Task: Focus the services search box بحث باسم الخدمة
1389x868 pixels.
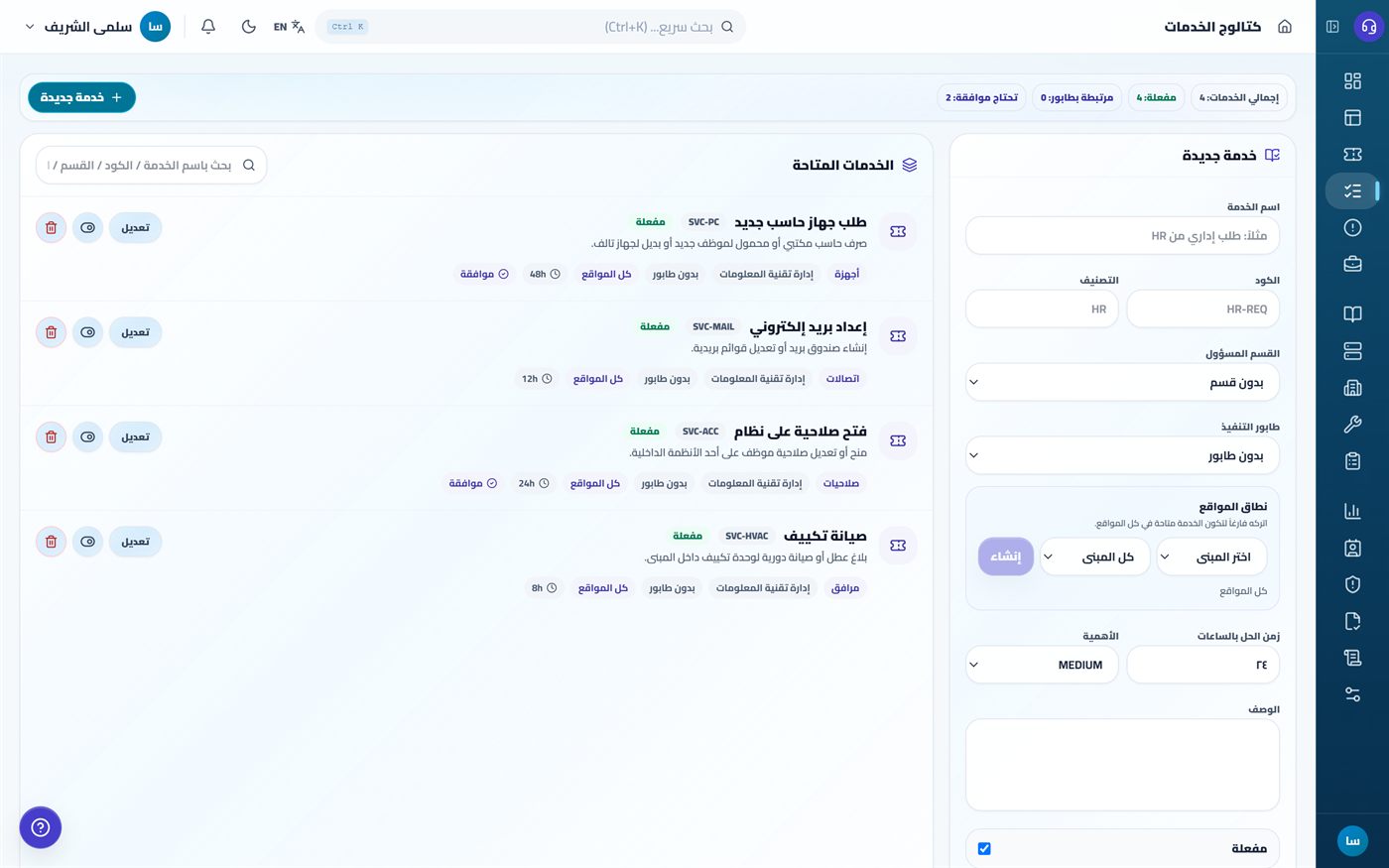Action: point(151,166)
